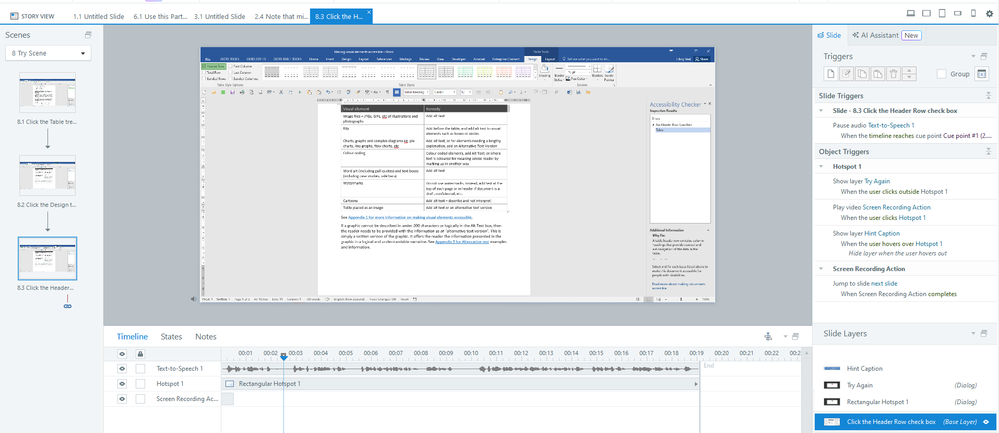The width and height of the screenshot is (999, 433).
Task: Undock the Triggers panel
Action: coord(984,57)
